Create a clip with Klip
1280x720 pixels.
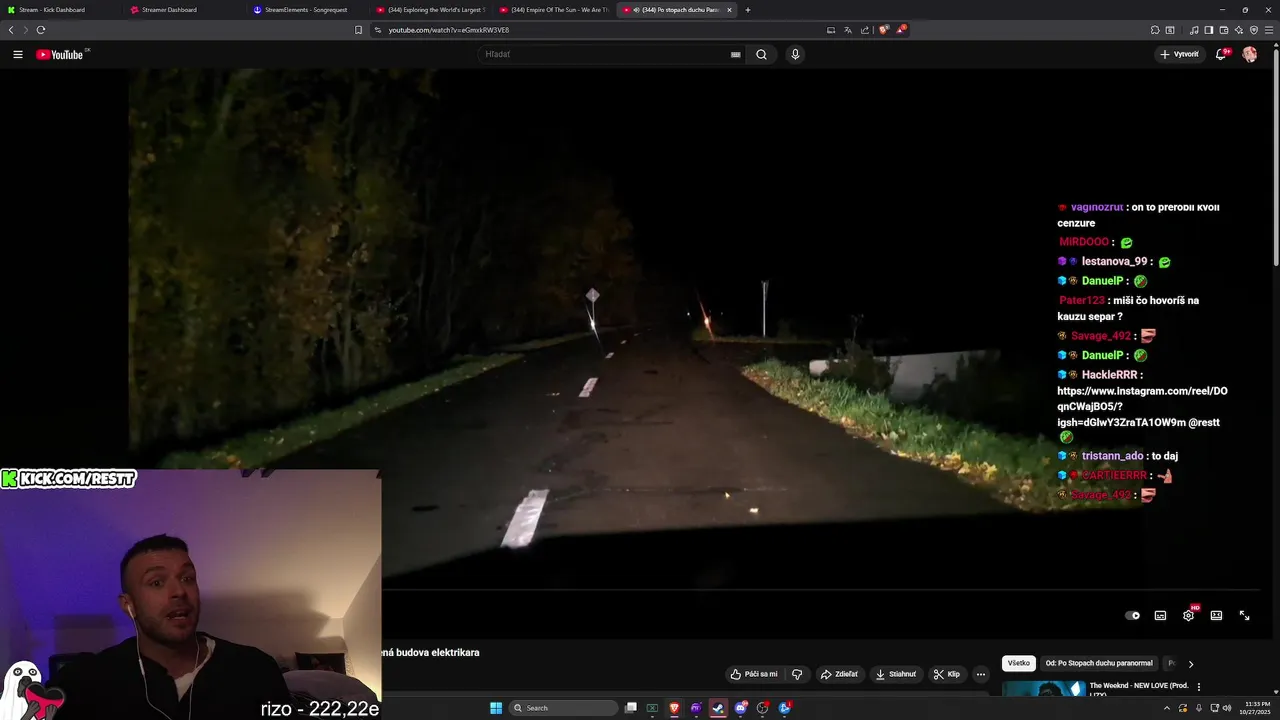pyautogui.click(x=946, y=674)
